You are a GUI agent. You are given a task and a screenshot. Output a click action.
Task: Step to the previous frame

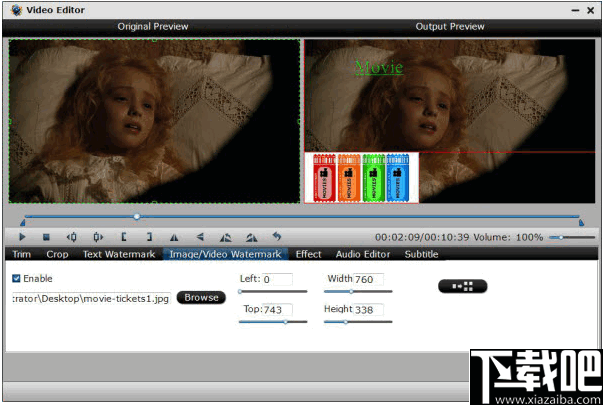(x=72, y=237)
